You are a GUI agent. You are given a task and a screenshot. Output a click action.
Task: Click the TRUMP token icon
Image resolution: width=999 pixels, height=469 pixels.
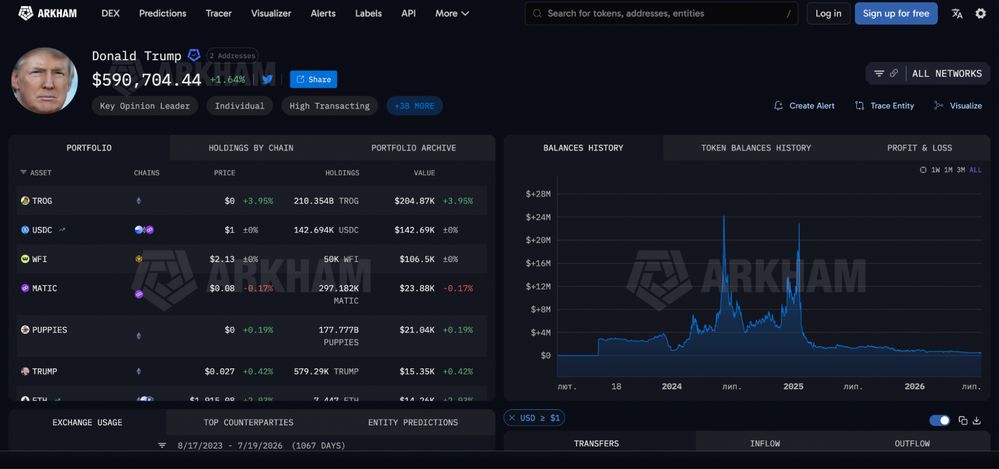click(x=25, y=371)
